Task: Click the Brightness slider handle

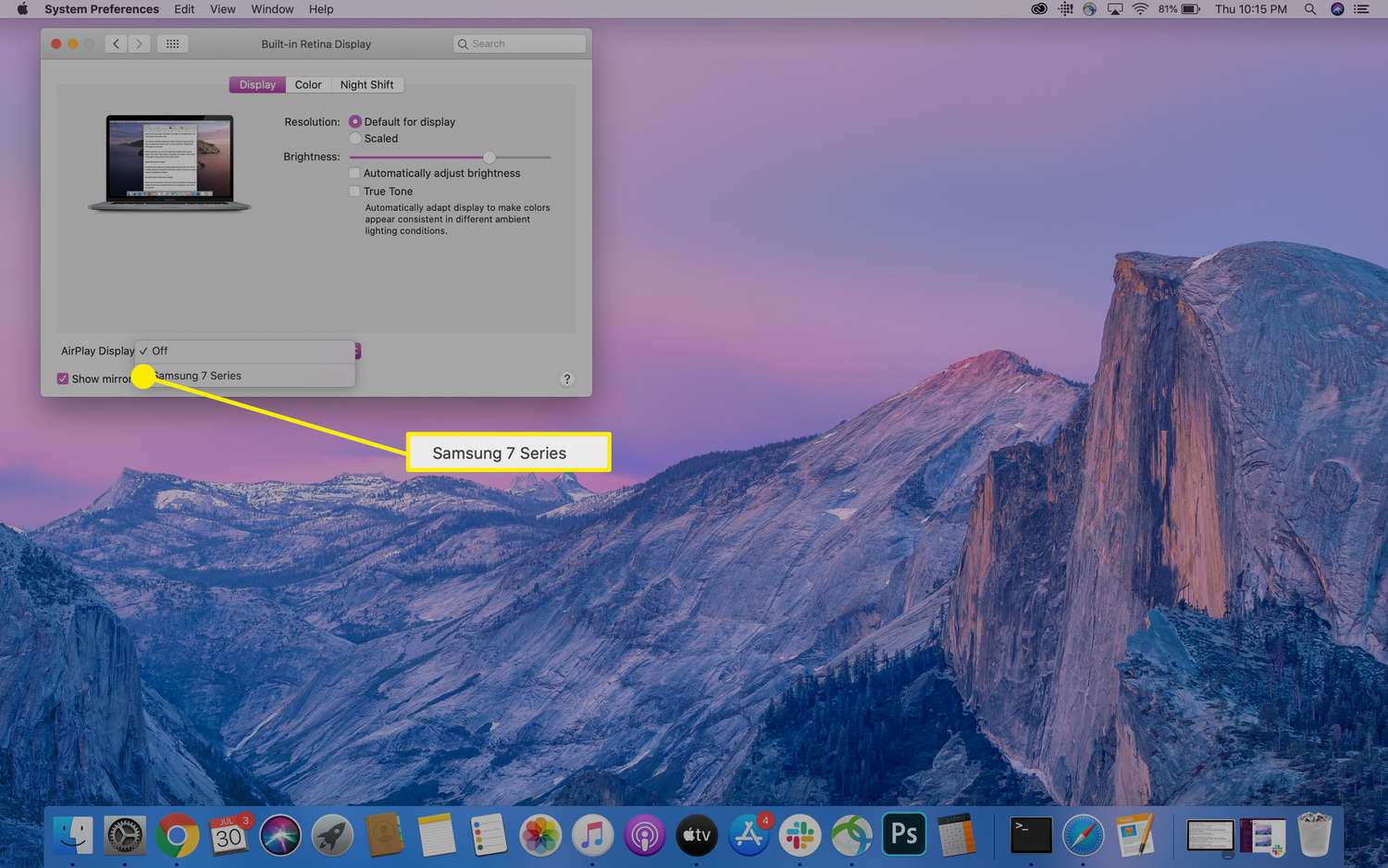Action: pos(490,157)
